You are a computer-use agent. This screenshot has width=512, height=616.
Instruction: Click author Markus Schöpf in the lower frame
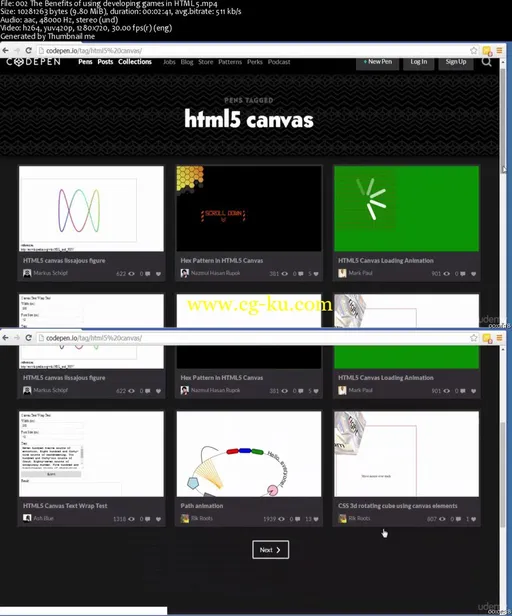pos(51,390)
